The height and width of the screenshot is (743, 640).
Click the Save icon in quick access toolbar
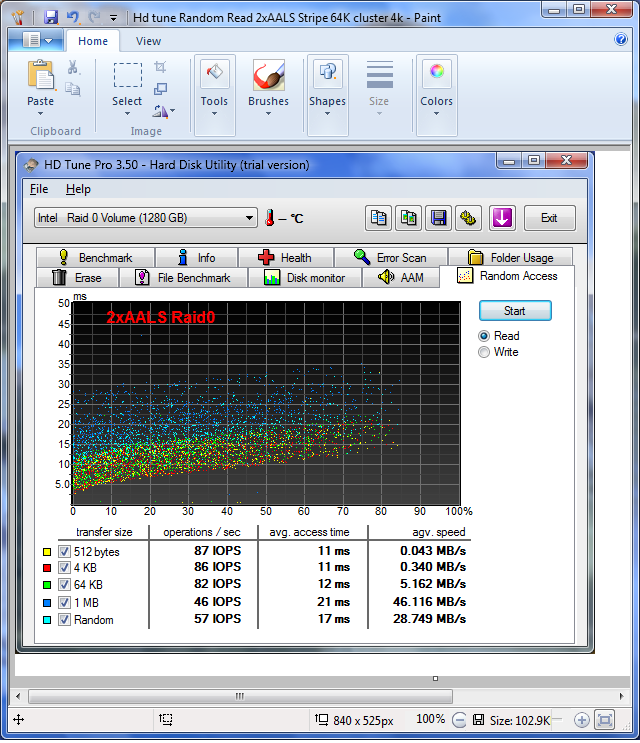point(51,18)
